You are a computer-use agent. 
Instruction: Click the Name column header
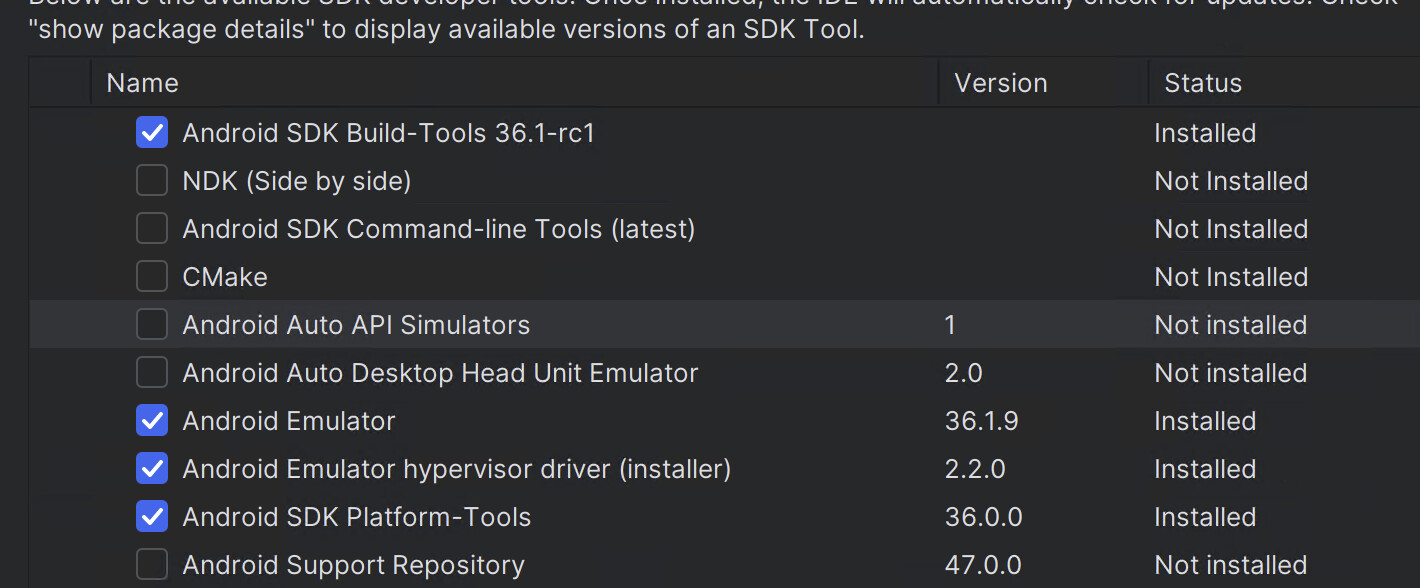tap(142, 83)
